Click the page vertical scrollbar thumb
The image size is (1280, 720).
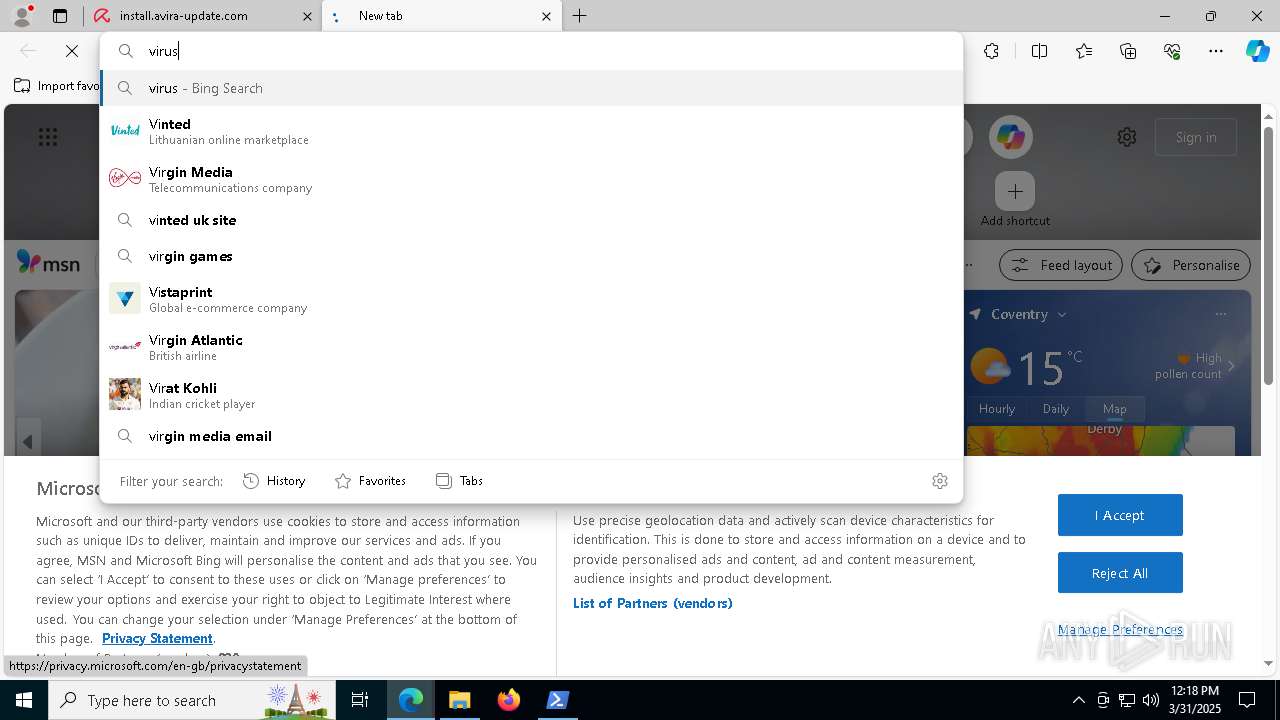pyautogui.click(x=1268, y=255)
